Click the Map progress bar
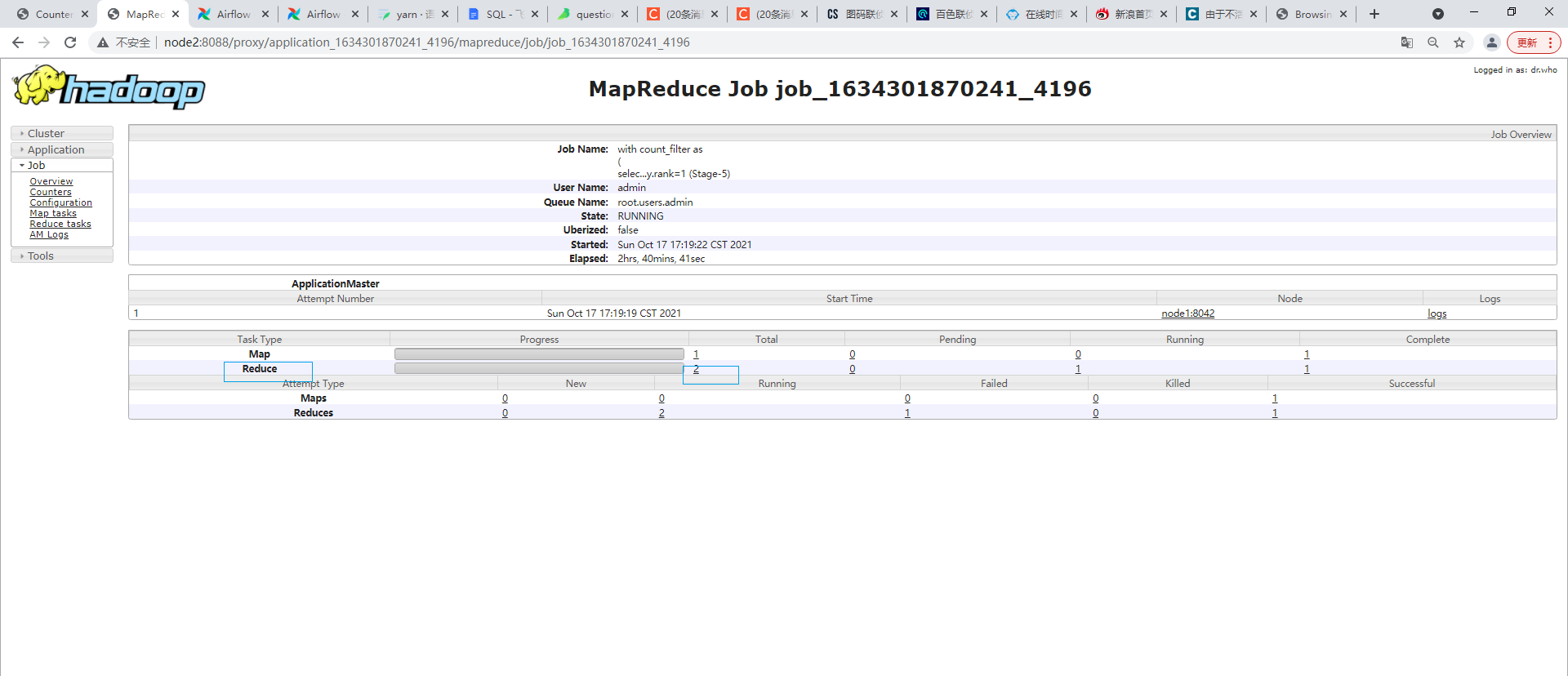The height and width of the screenshot is (676, 1568). [x=539, y=354]
